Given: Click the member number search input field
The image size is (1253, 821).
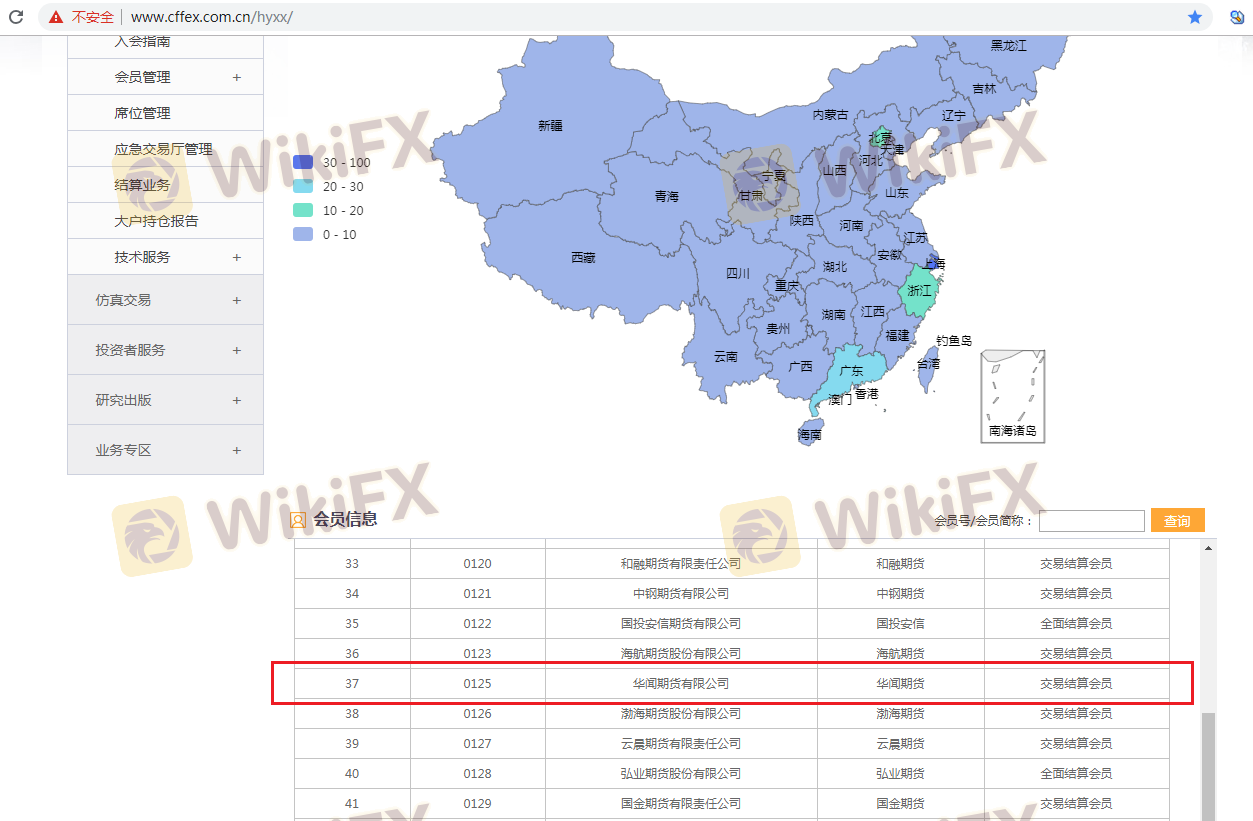Looking at the screenshot, I should (1091, 521).
